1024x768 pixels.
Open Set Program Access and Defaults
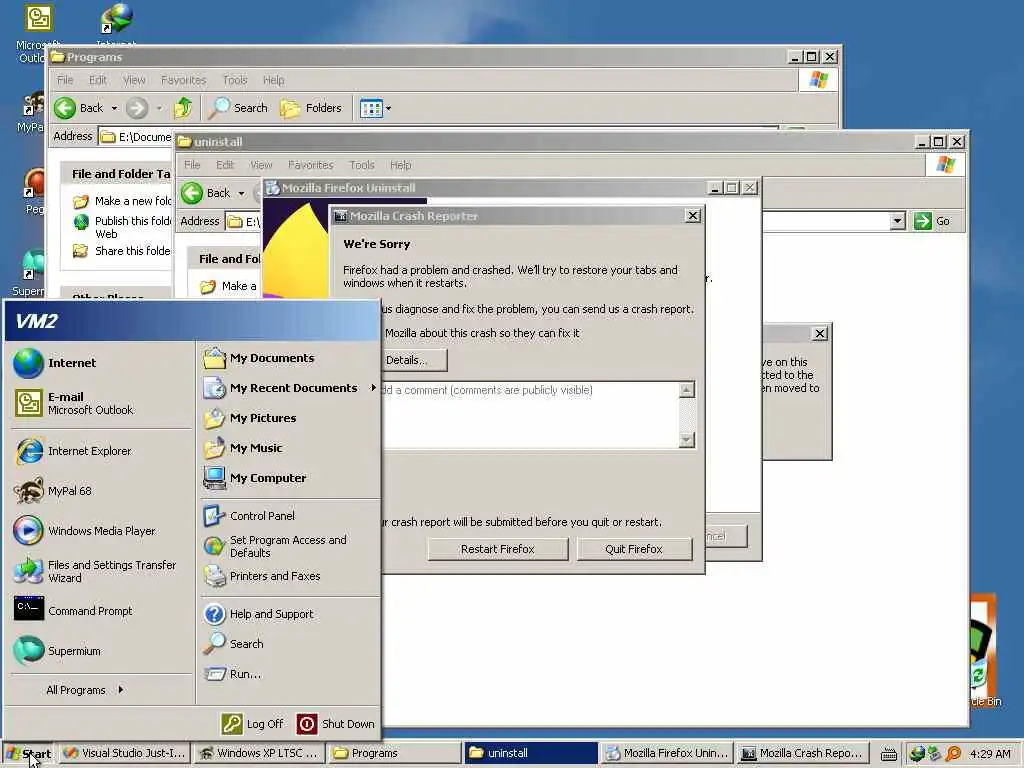290,546
